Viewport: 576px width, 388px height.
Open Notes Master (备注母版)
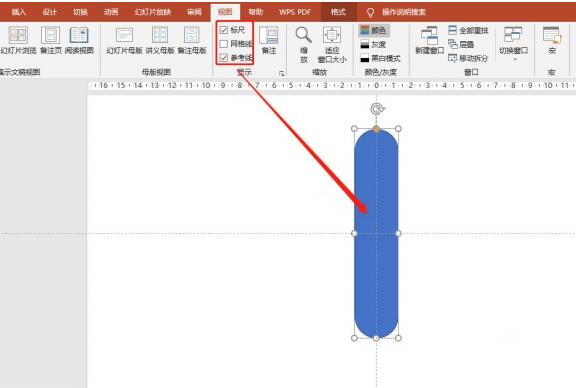(x=192, y=41)
